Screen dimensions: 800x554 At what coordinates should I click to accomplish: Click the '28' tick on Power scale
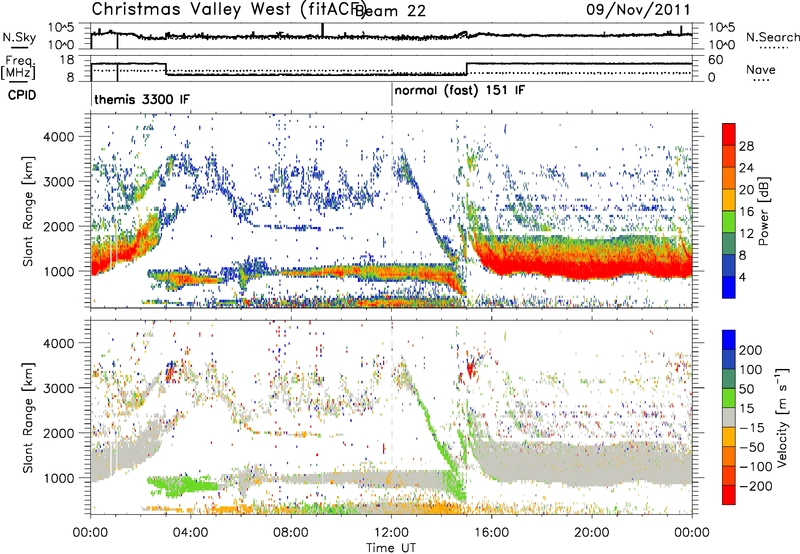[746, 146]
